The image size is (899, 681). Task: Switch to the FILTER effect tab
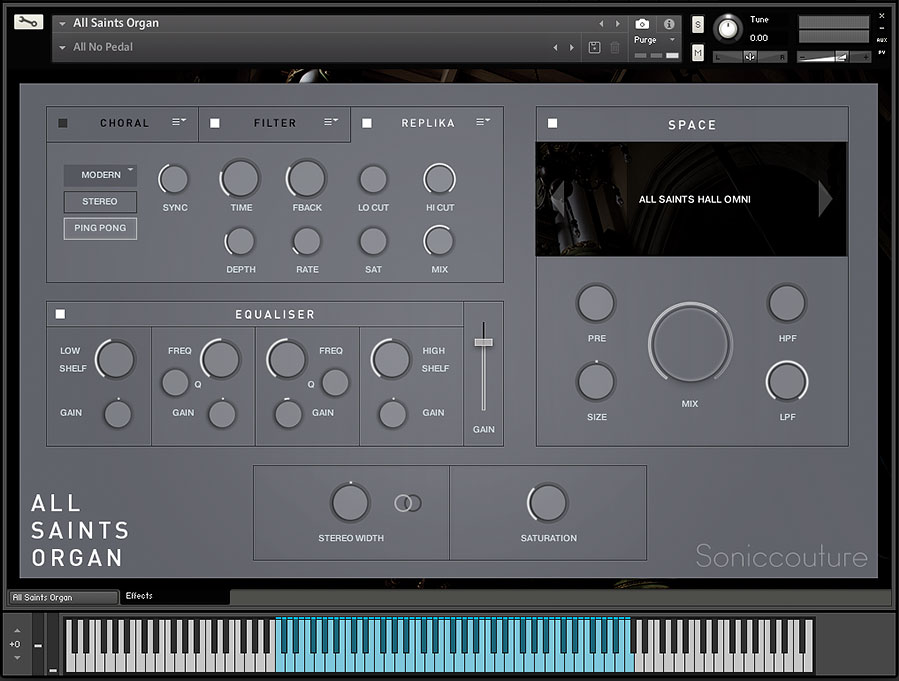[275, 123]
